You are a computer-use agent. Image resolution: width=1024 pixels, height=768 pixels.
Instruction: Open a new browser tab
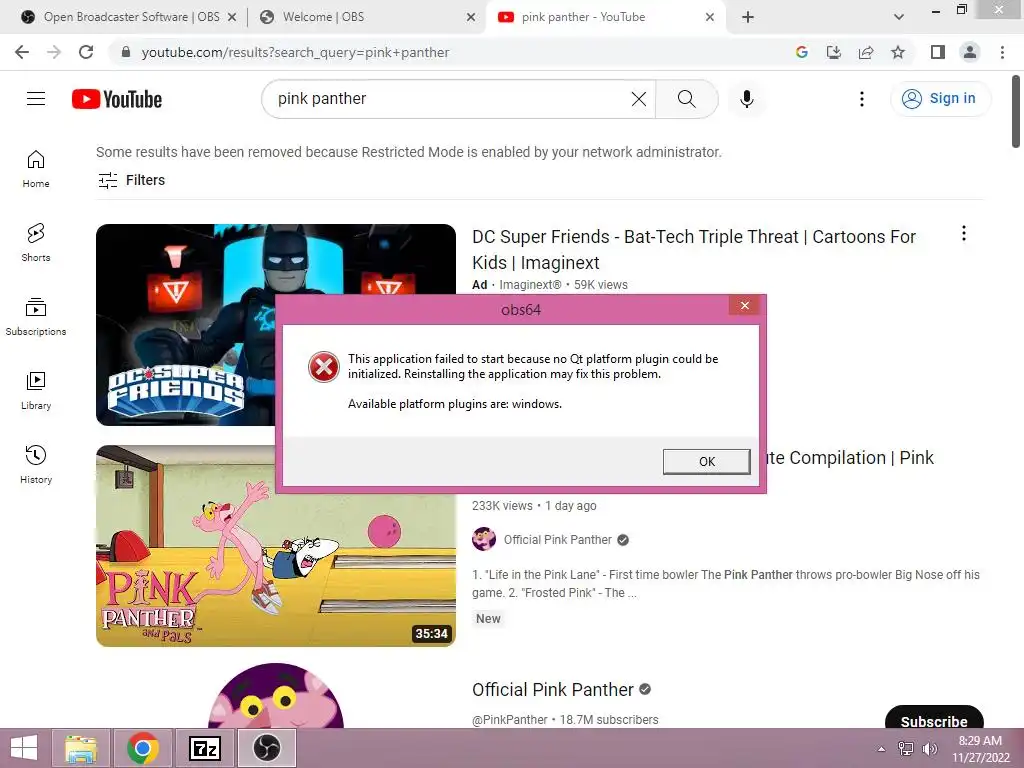[748, 17]
